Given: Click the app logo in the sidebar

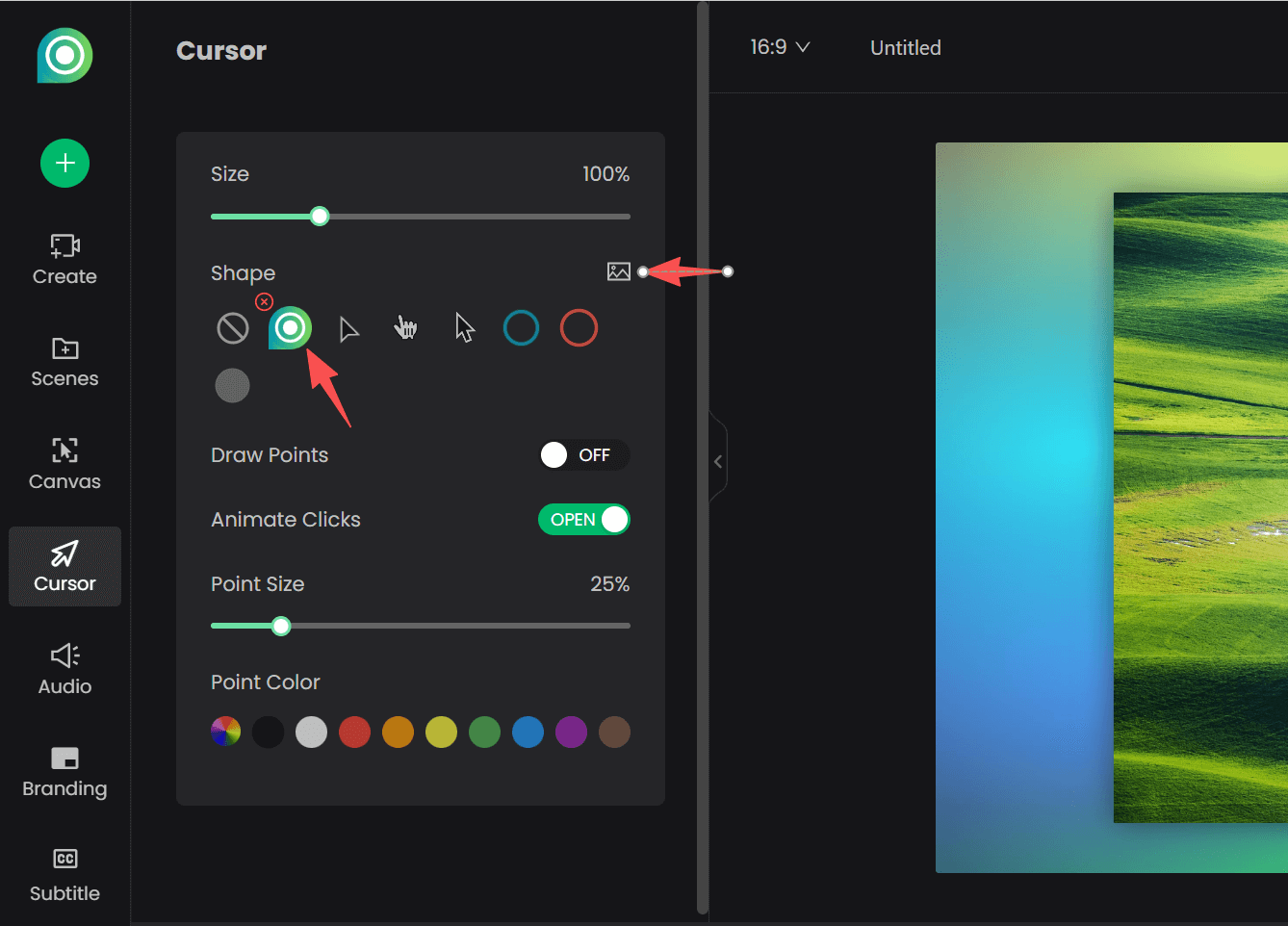Looking at the screenshot, I should pos(64,56).
